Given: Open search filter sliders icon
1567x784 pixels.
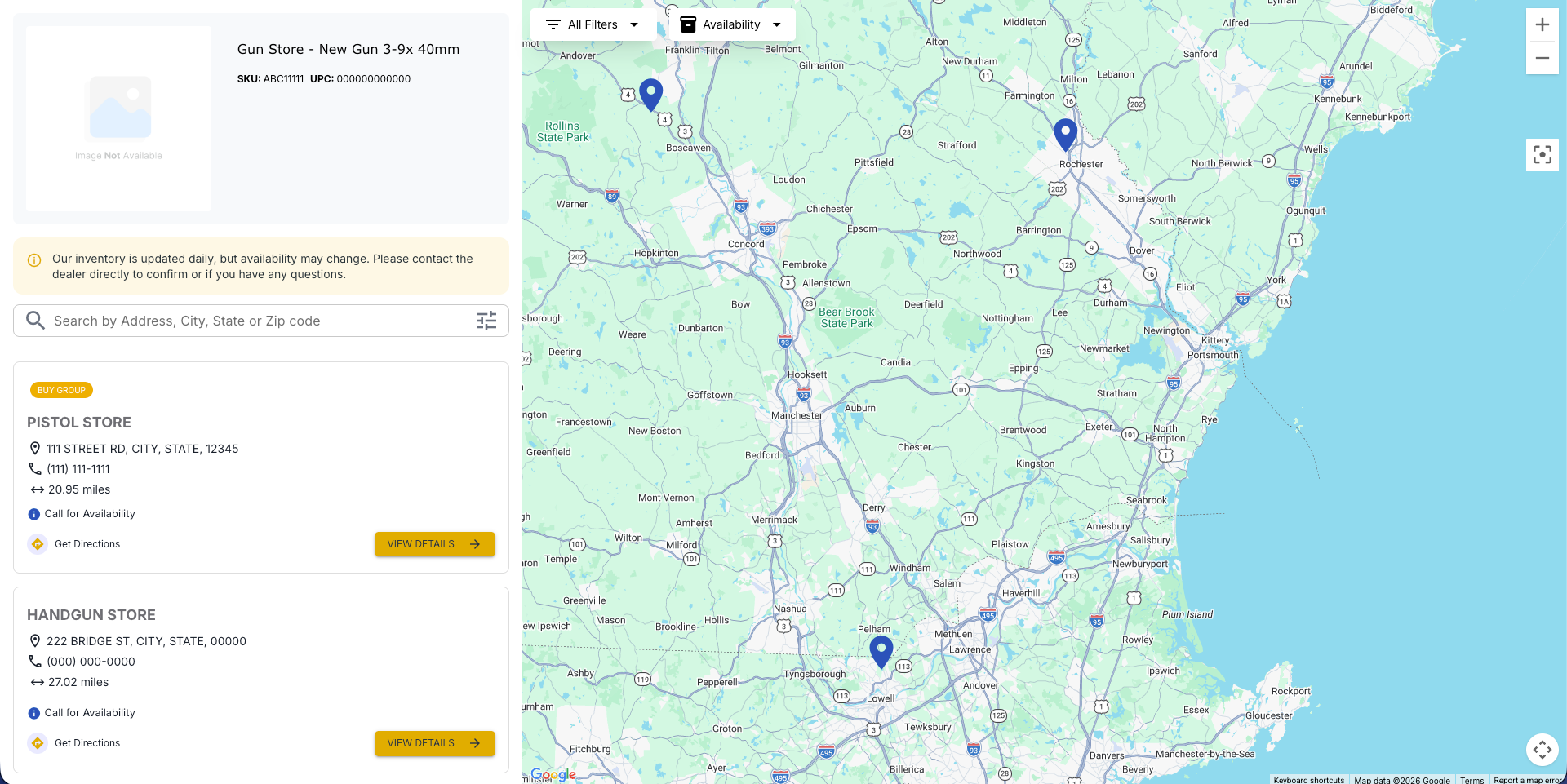Looking at the screenshot, I should pos(486,321).
